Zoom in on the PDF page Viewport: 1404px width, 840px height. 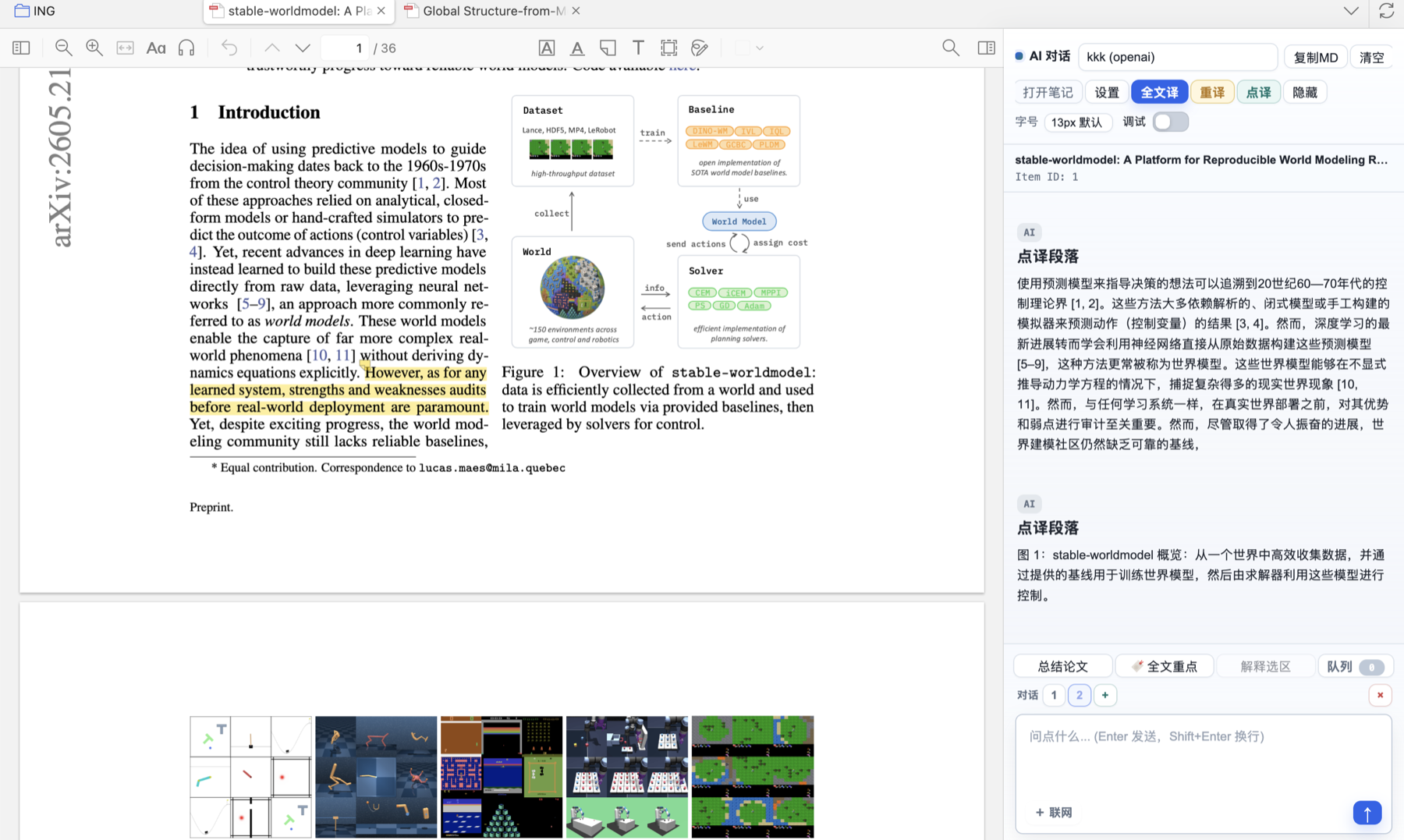pyautogui.click(x=94, y=48)
